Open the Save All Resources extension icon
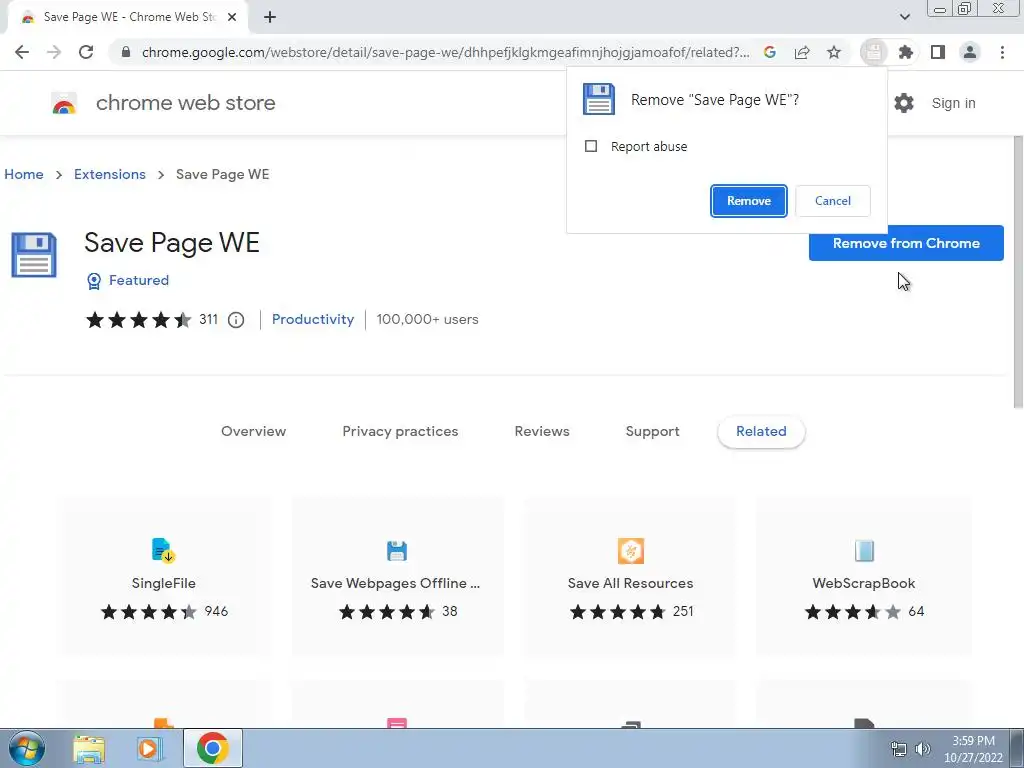This screenshot has height=768, width=1024. coord(631,551)
